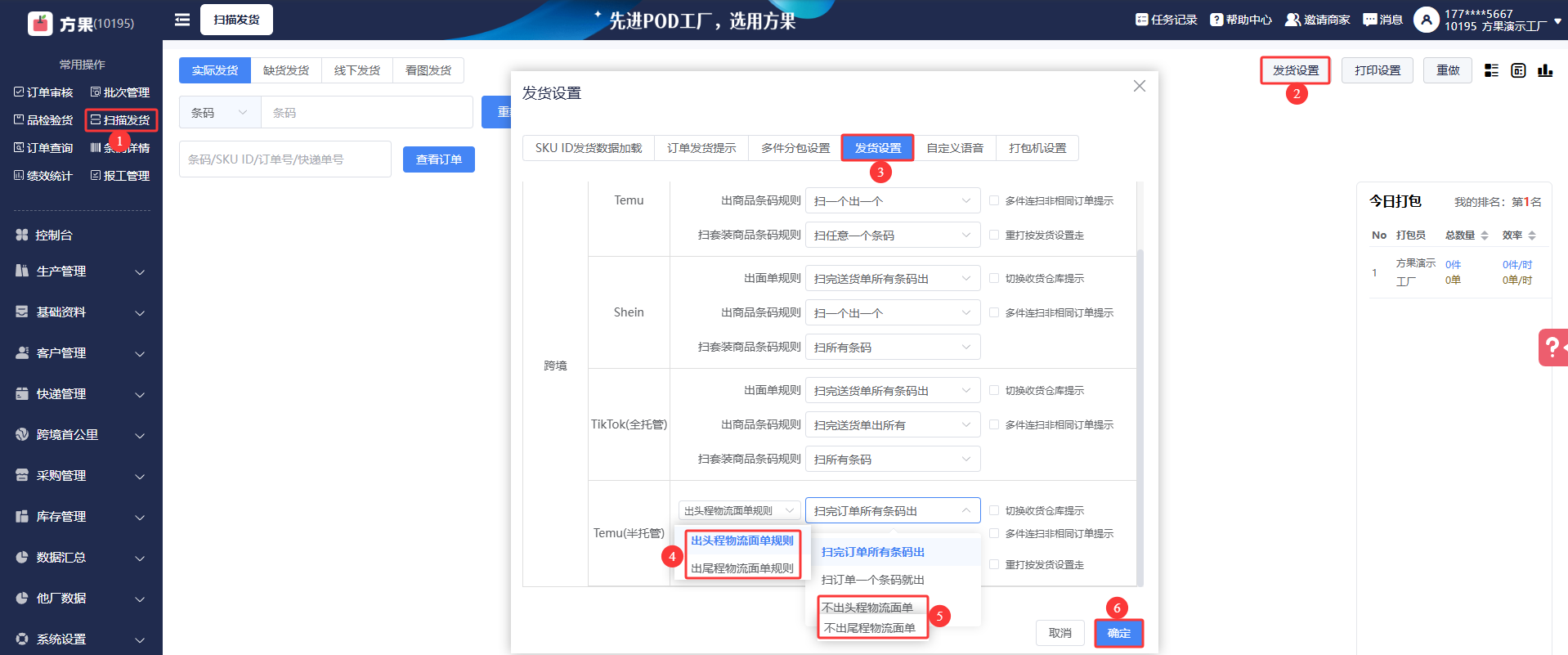Check Shein 切换收货仓库提示 checkbox
Screen dimensions: 1568x655
[x=994, y=278]
